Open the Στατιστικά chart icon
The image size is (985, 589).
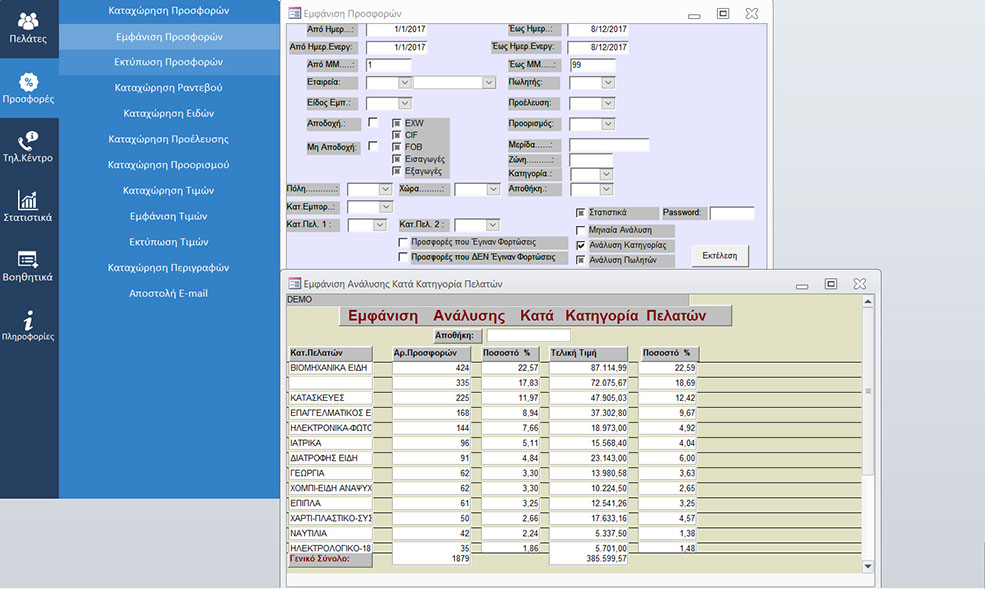point(29,205)
